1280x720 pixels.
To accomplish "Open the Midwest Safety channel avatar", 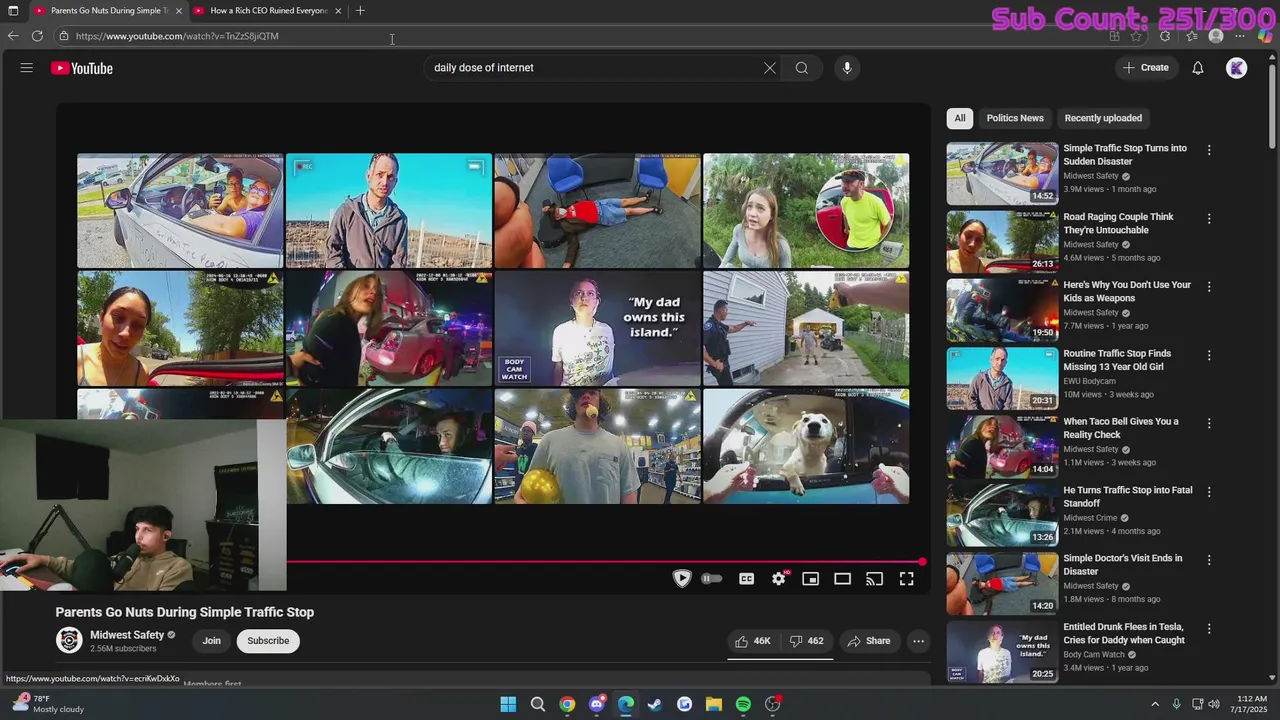I will (x=69, y=640).
